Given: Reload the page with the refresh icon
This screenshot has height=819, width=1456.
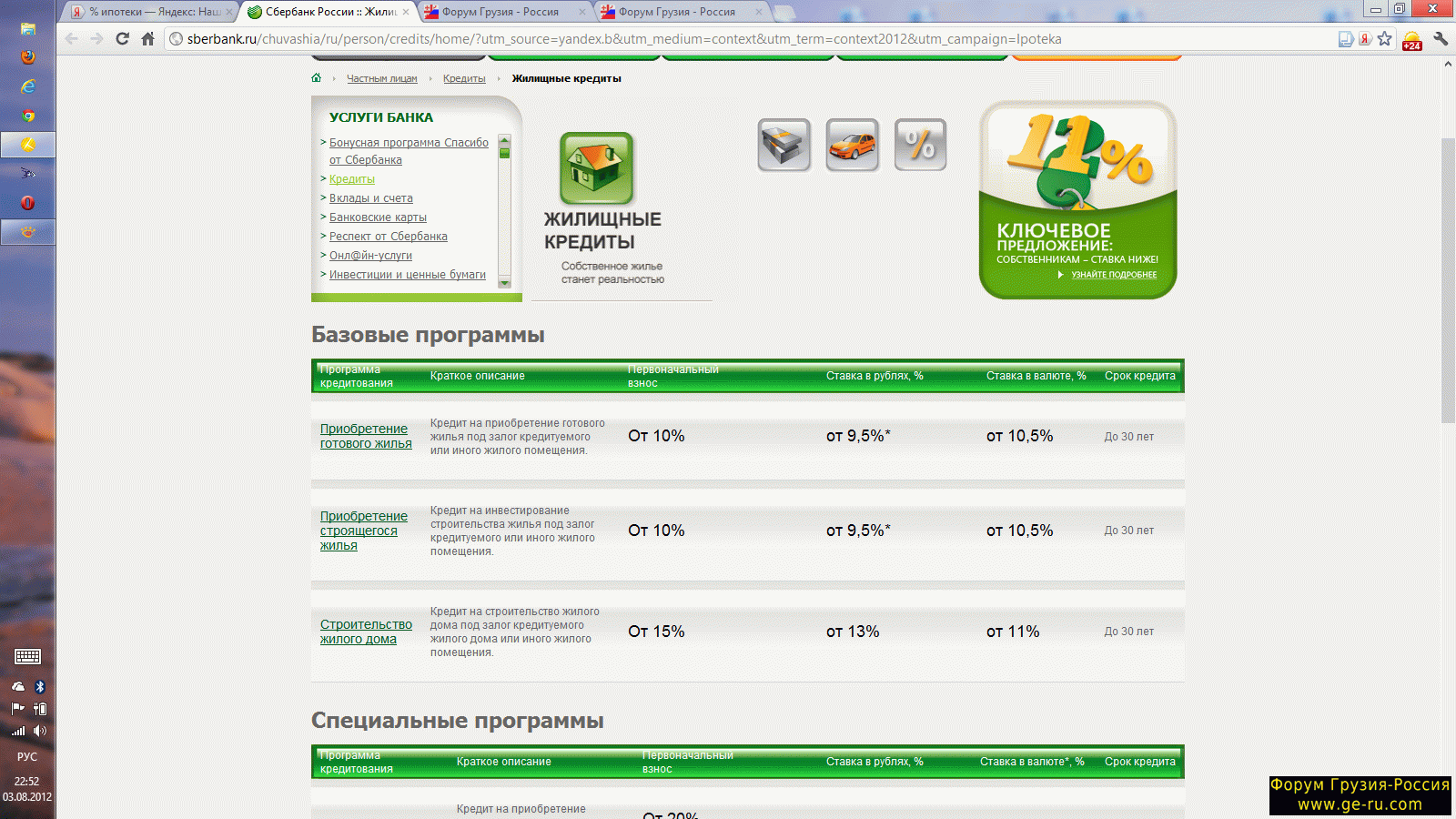Looking at the screenshot, I should (x=122, y=39).
